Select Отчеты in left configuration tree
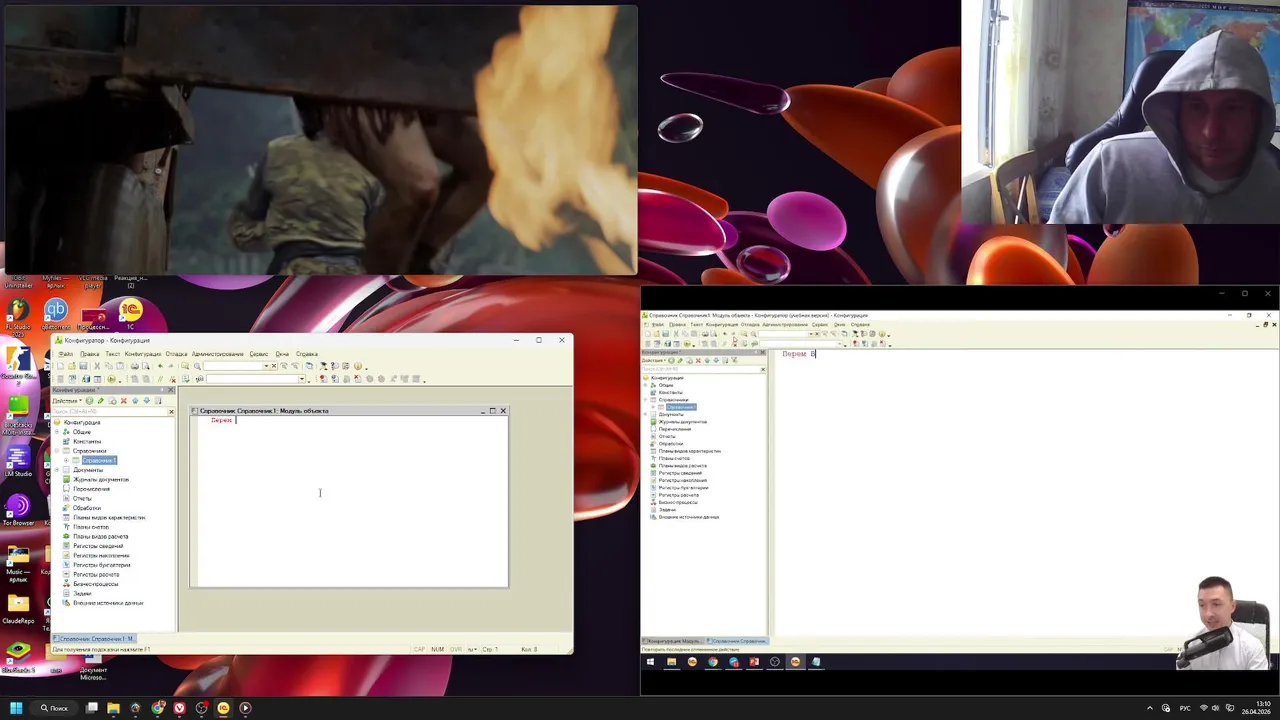The height and width of the screenshot is (720, 1280). (x=82, y=498)
